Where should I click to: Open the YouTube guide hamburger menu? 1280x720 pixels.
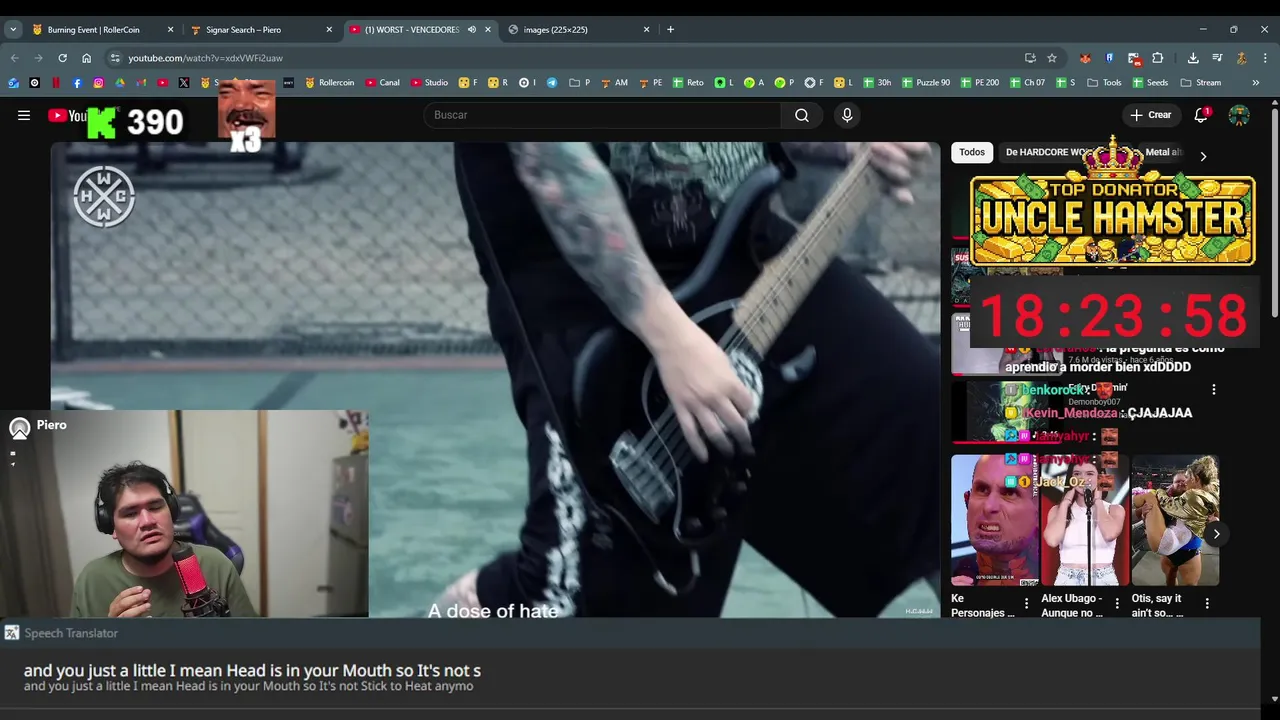(x=24, y=115)
